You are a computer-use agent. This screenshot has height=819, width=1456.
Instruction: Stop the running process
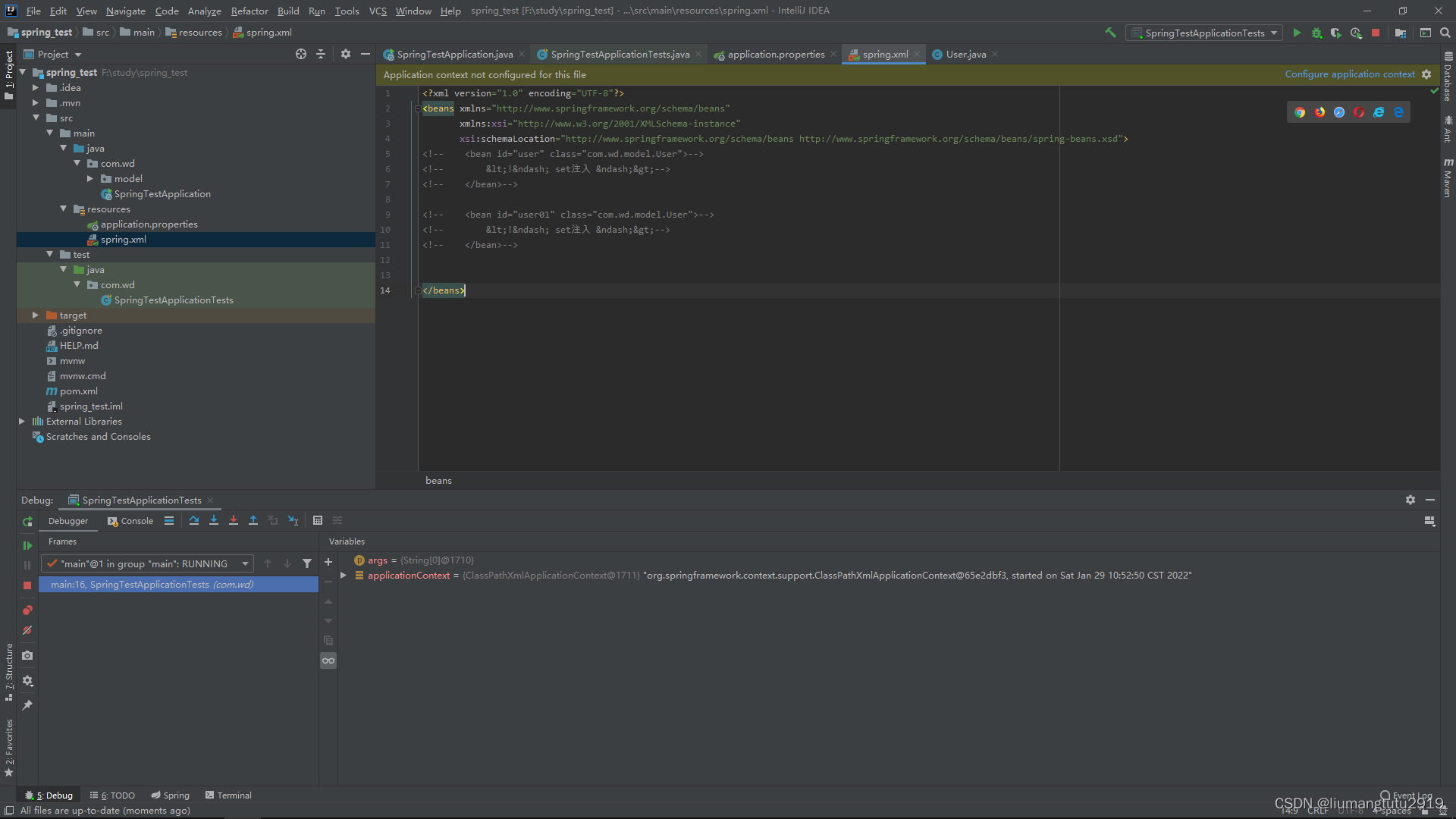click(x=1376, y=33)
